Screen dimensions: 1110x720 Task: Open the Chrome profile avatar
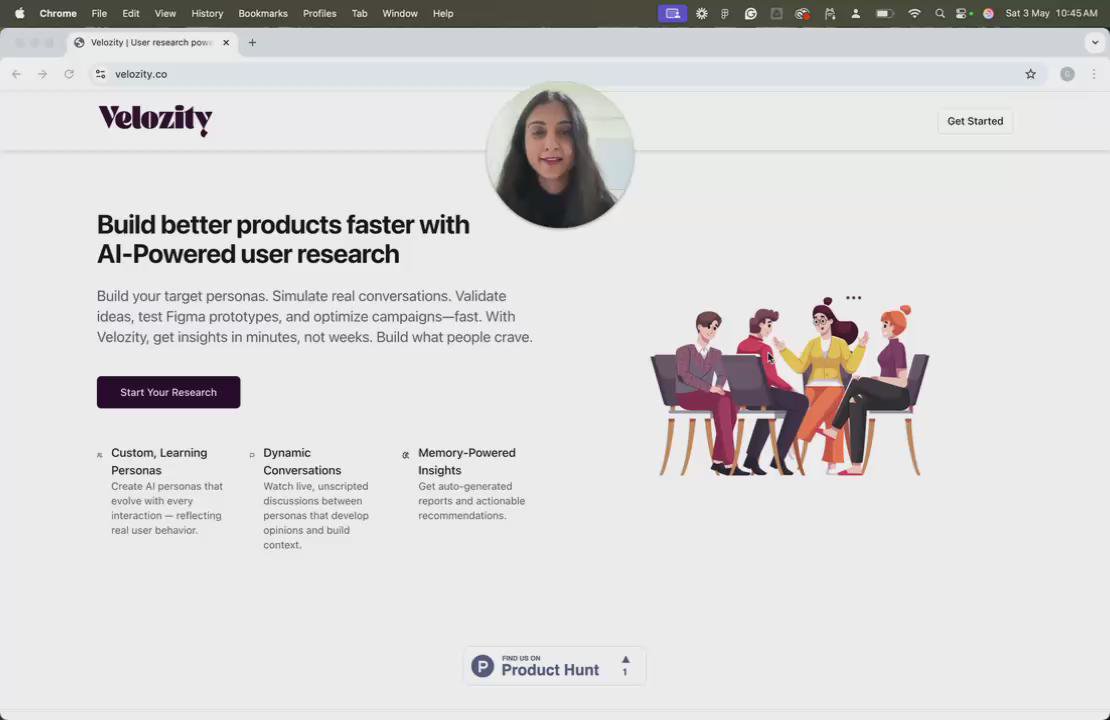tap(1068, 74)
